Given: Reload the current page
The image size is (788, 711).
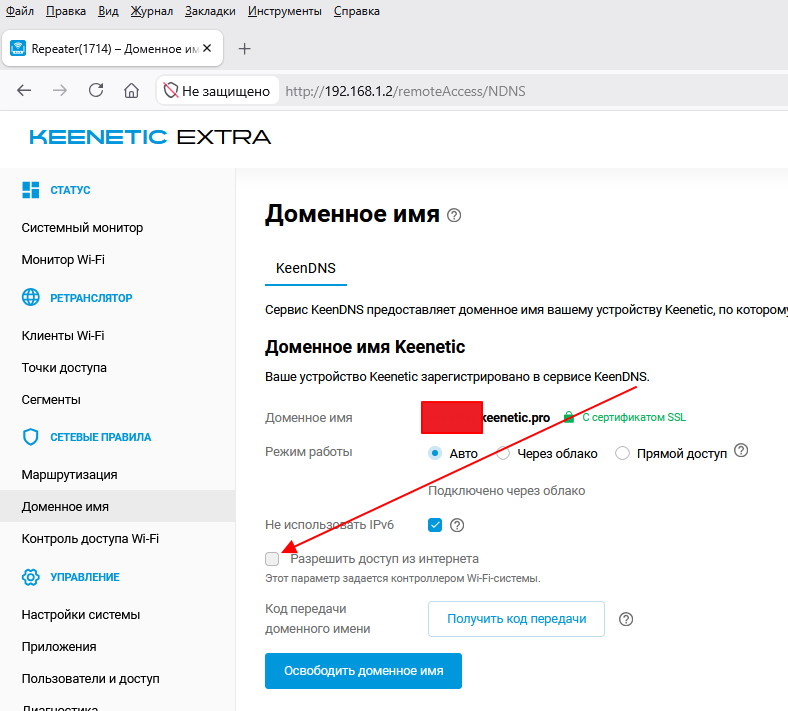Looking at the screenshot, I should click(96, 90).
